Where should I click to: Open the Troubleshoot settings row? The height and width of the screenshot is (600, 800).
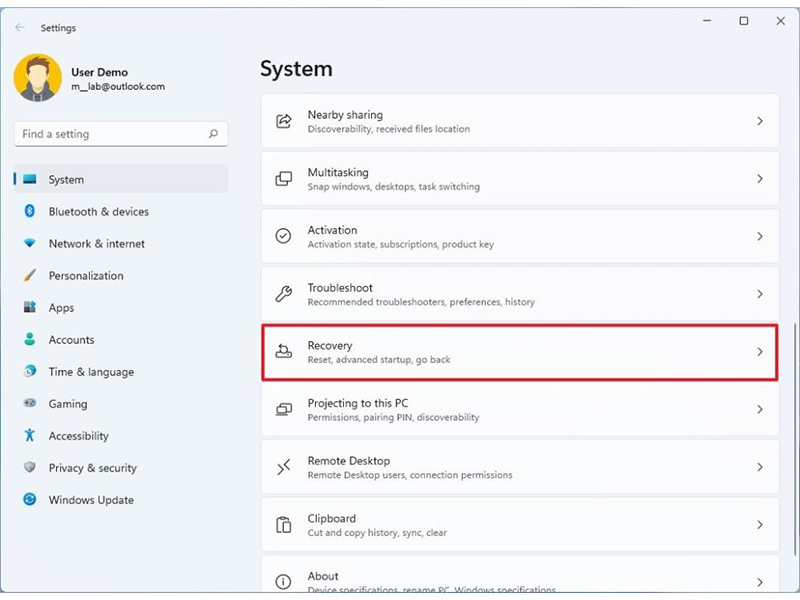(519, 294)
